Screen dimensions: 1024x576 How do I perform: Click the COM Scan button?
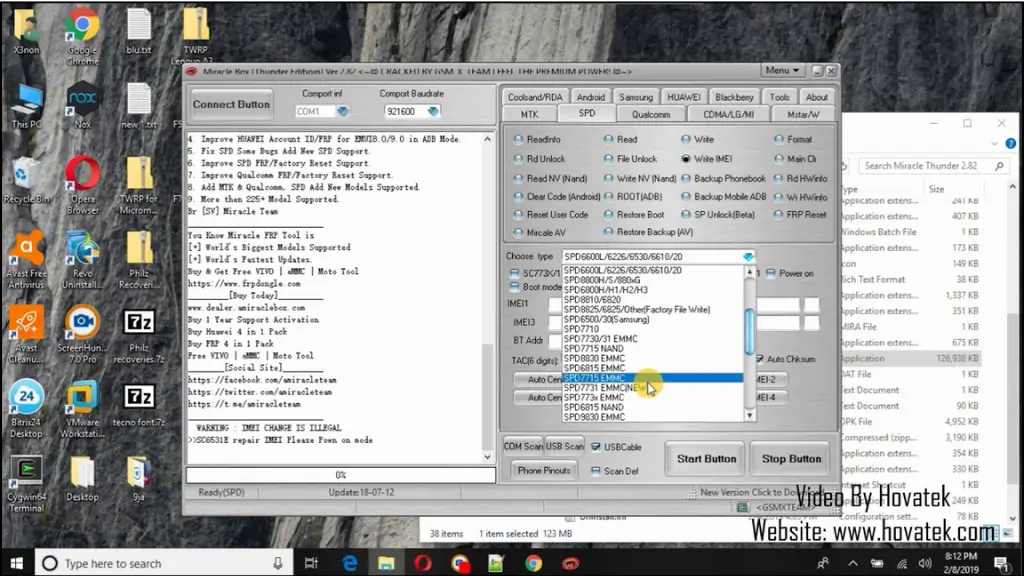pyautogui.click(x=523, y=447)
